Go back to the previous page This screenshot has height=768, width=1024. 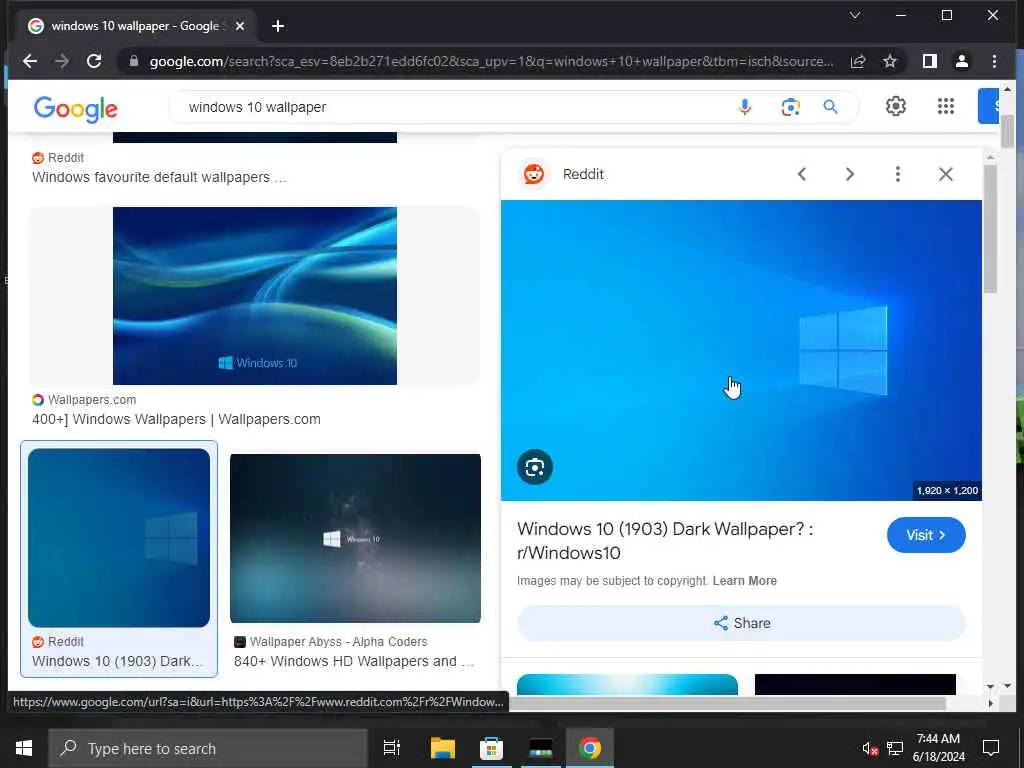30,61
